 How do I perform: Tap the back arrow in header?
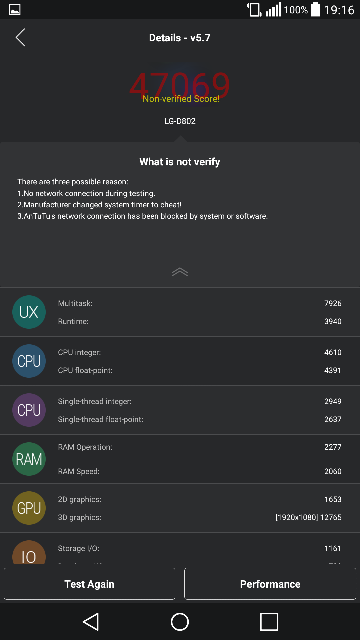coord(20,37)
